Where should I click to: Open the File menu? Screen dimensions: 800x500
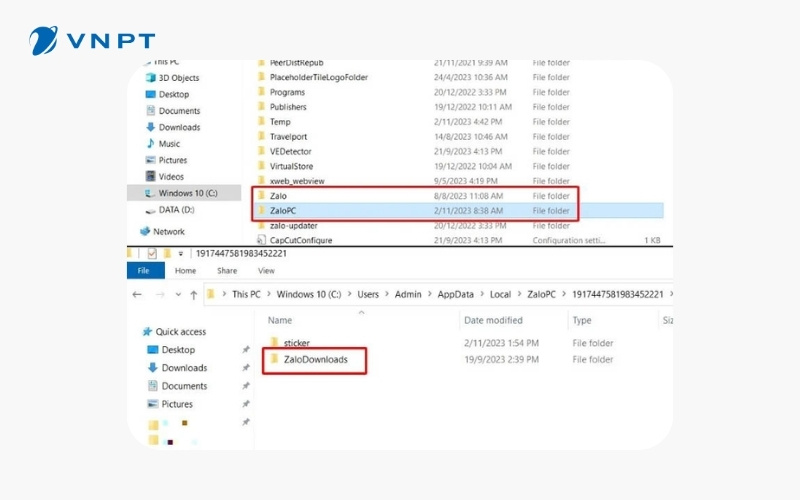click(x=143, y=271)
